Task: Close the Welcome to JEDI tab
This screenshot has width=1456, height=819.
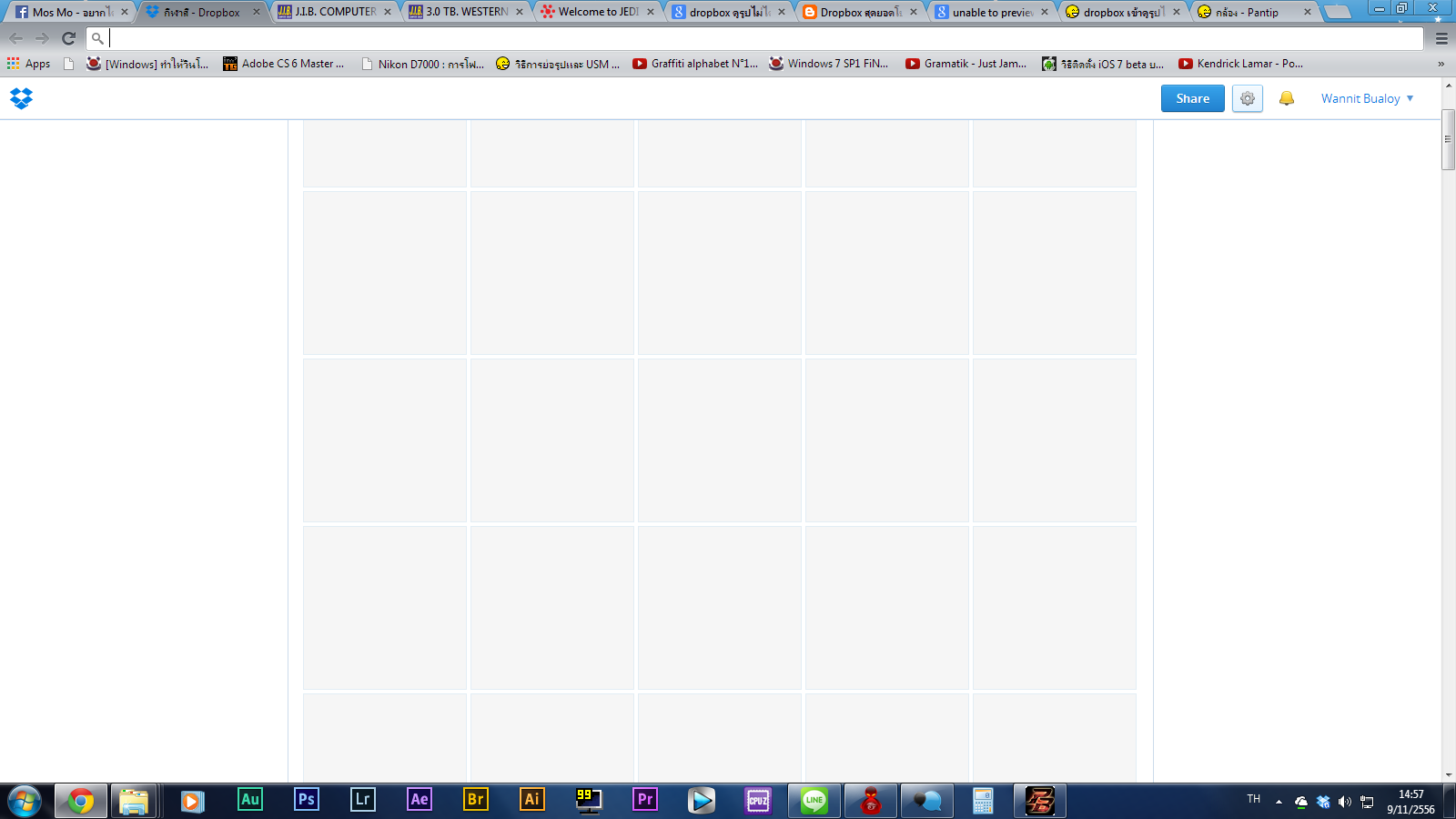Action: [651, 12]
